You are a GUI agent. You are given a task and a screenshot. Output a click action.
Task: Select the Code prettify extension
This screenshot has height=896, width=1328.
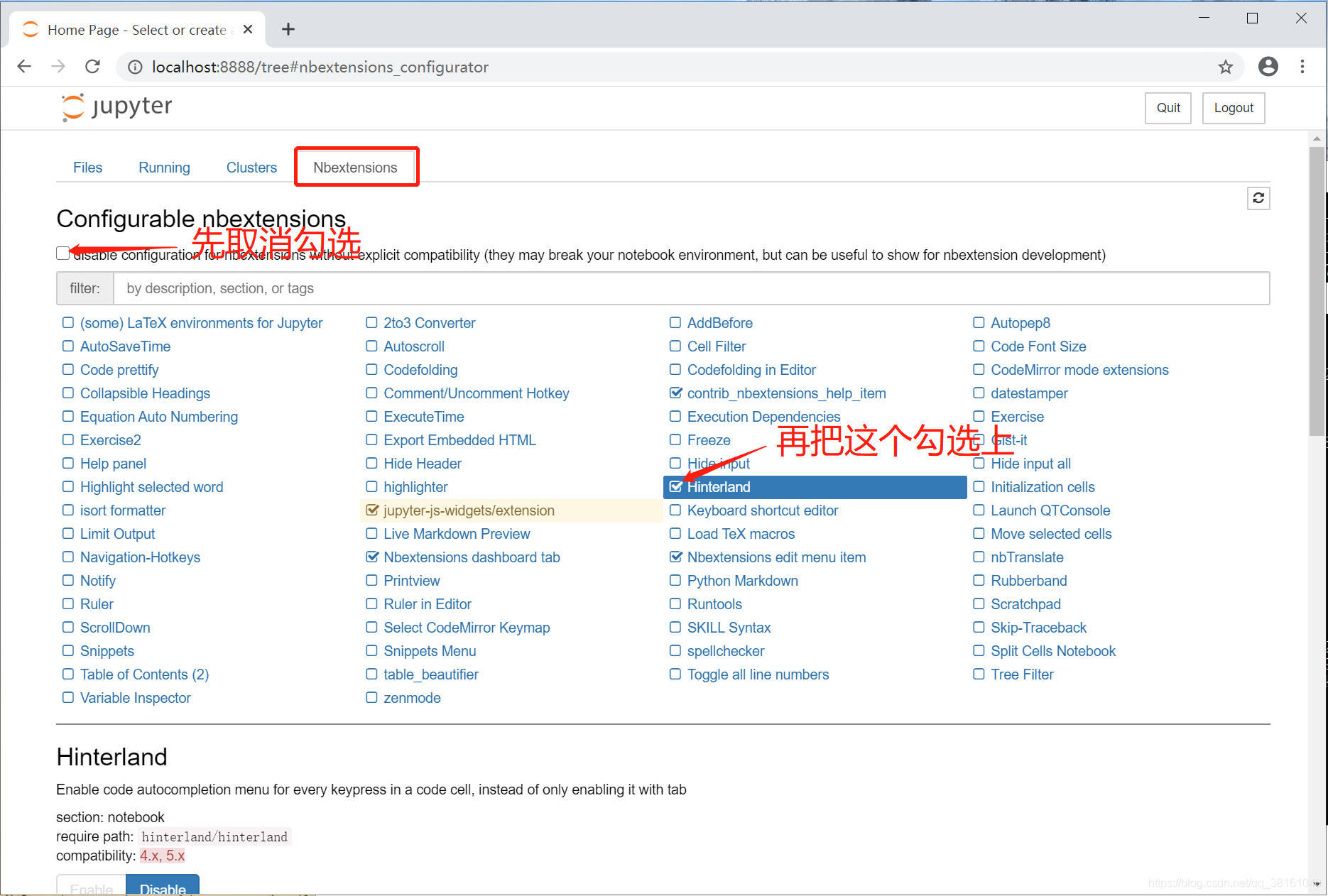(x=119, y=370)
